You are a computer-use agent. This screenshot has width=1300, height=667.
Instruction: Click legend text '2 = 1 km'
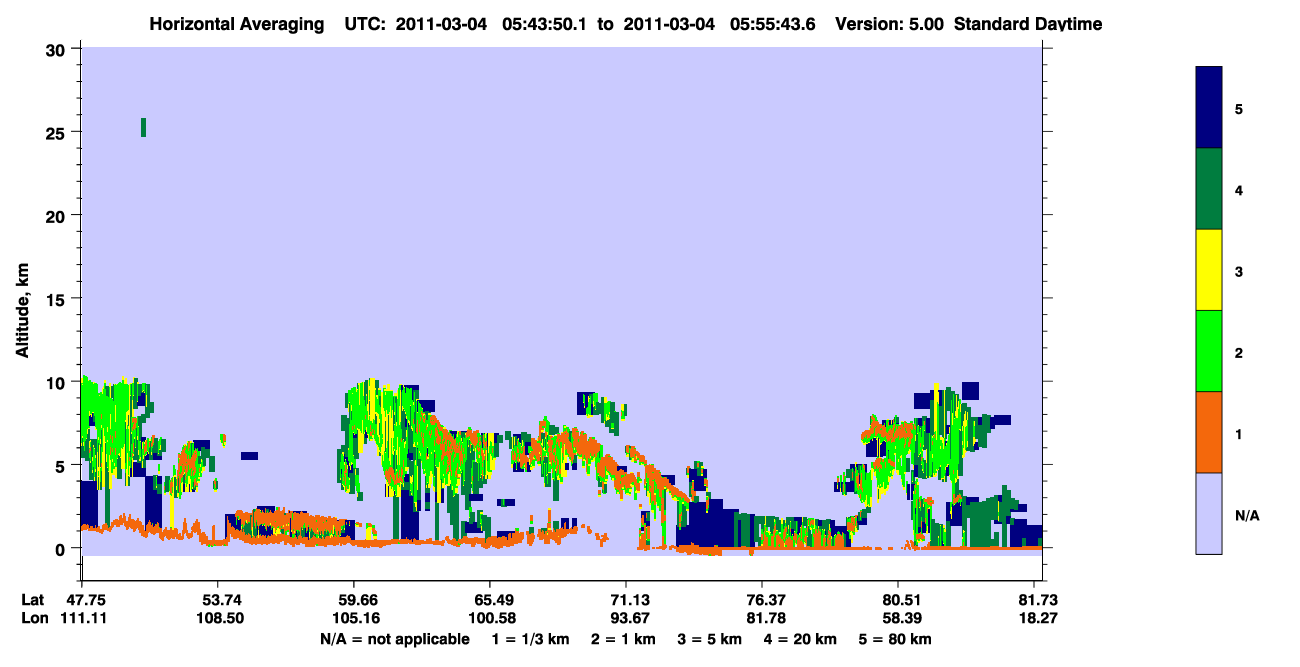[622, 639]
